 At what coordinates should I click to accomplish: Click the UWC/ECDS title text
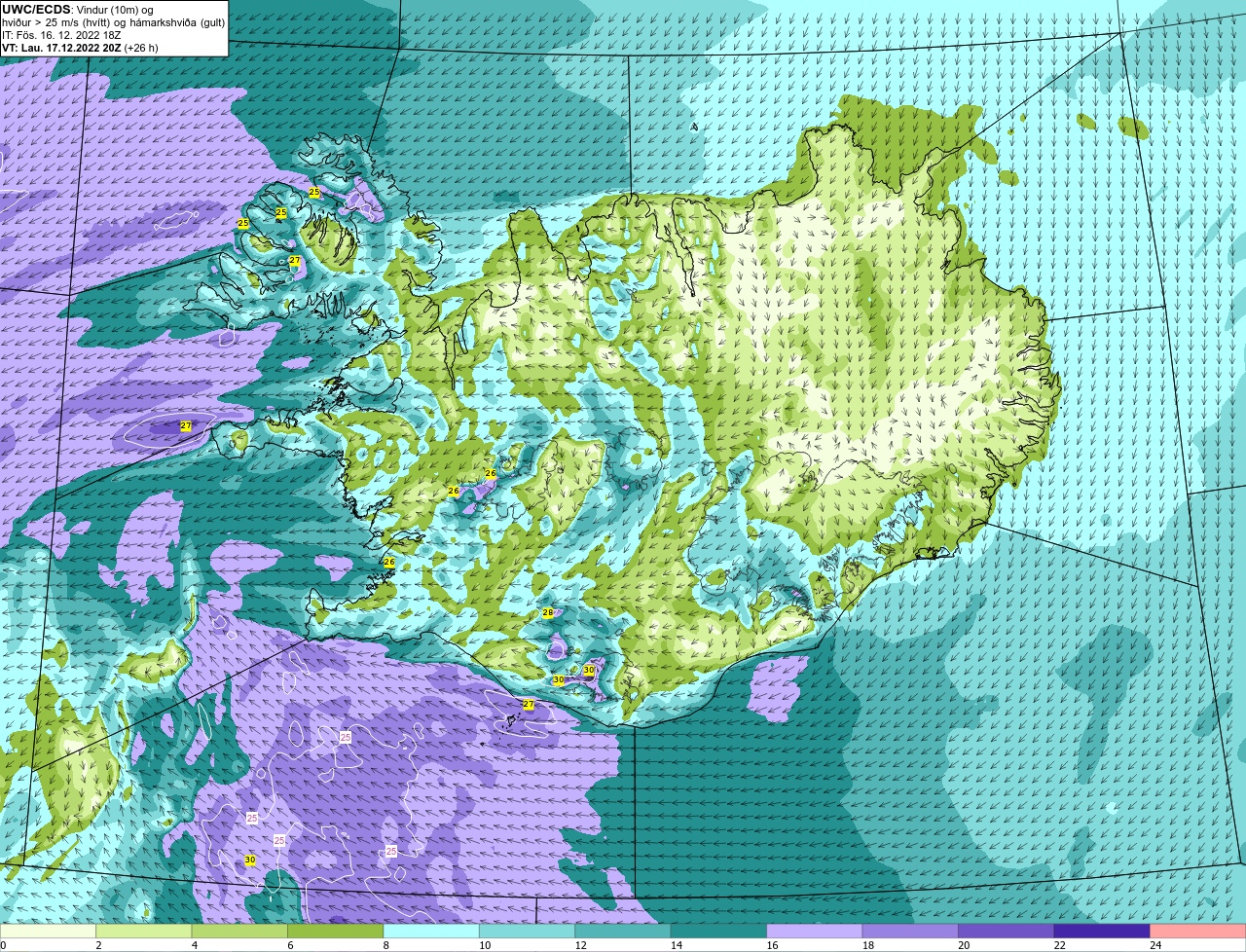36,9
